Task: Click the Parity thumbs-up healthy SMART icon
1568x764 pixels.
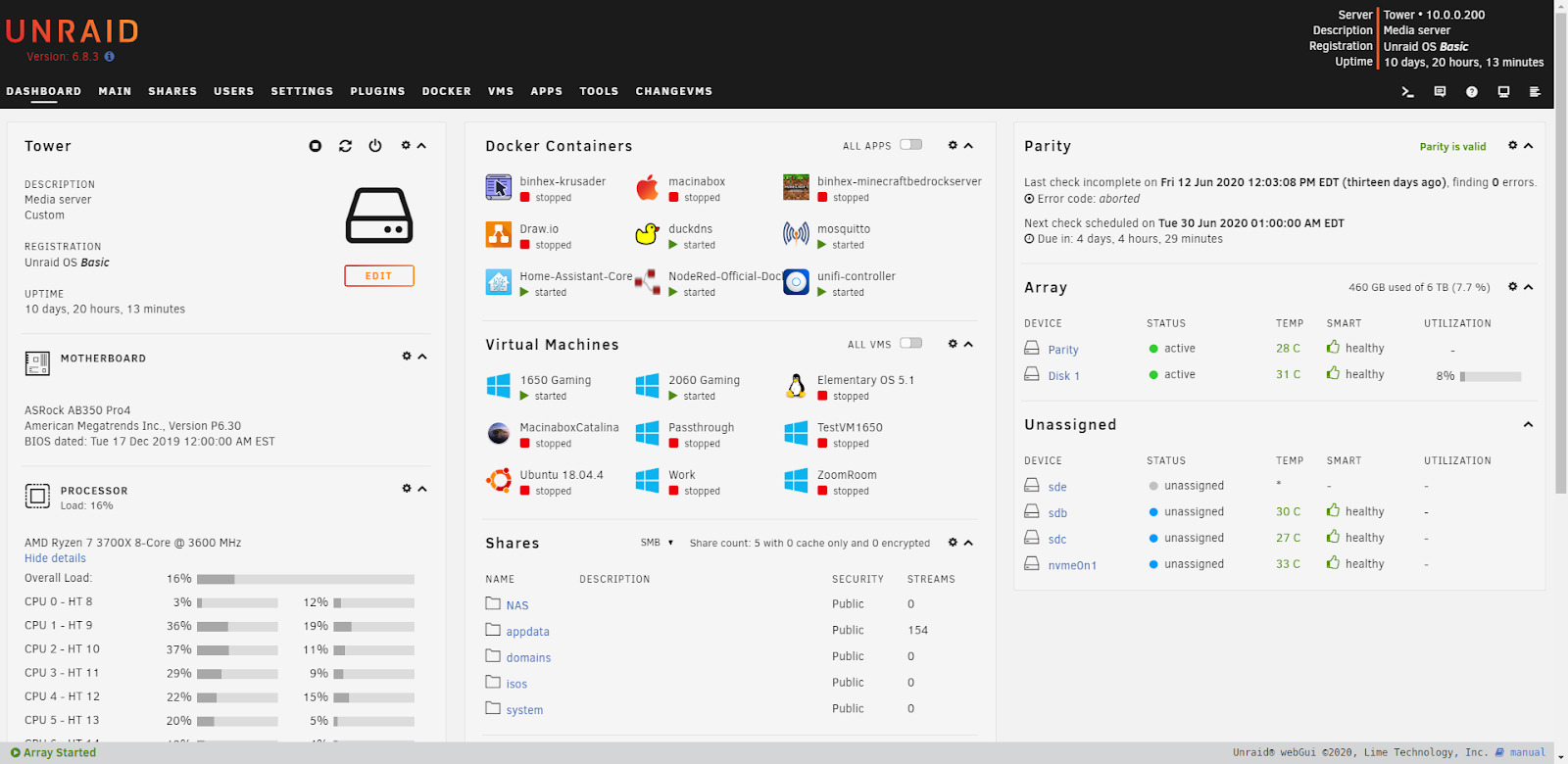Action: 1333,347
